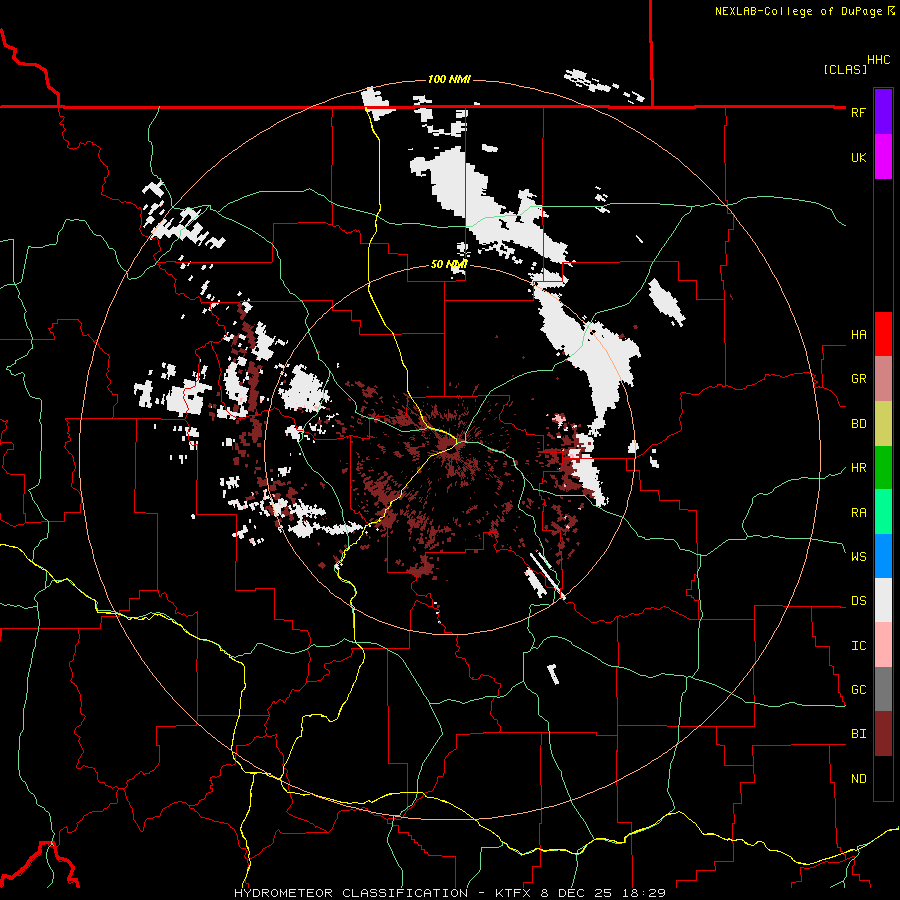Click the HA legend label
The image size is (900, 900).
858,334
